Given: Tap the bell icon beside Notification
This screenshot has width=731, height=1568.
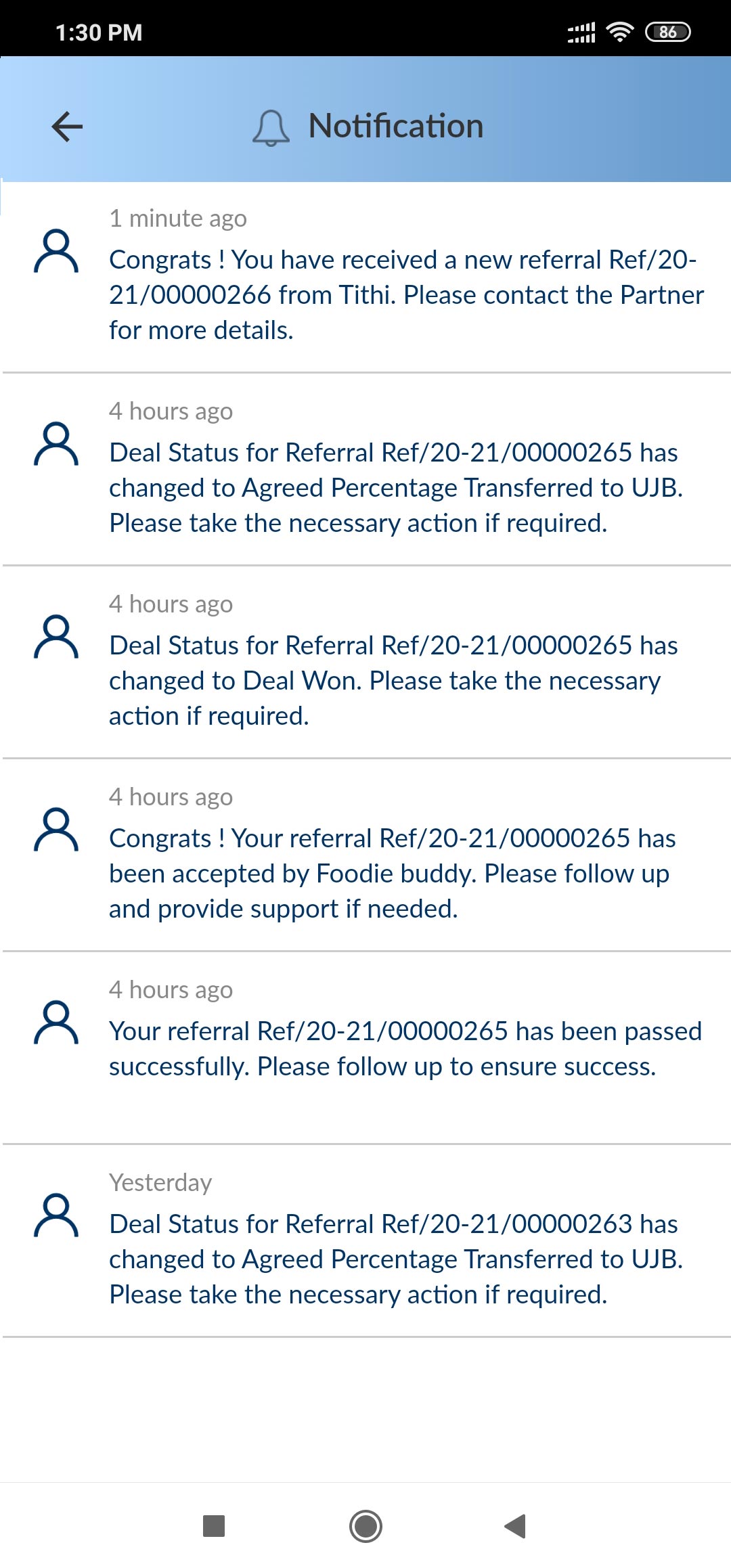Looking at the screenshot, I should 271,127.
